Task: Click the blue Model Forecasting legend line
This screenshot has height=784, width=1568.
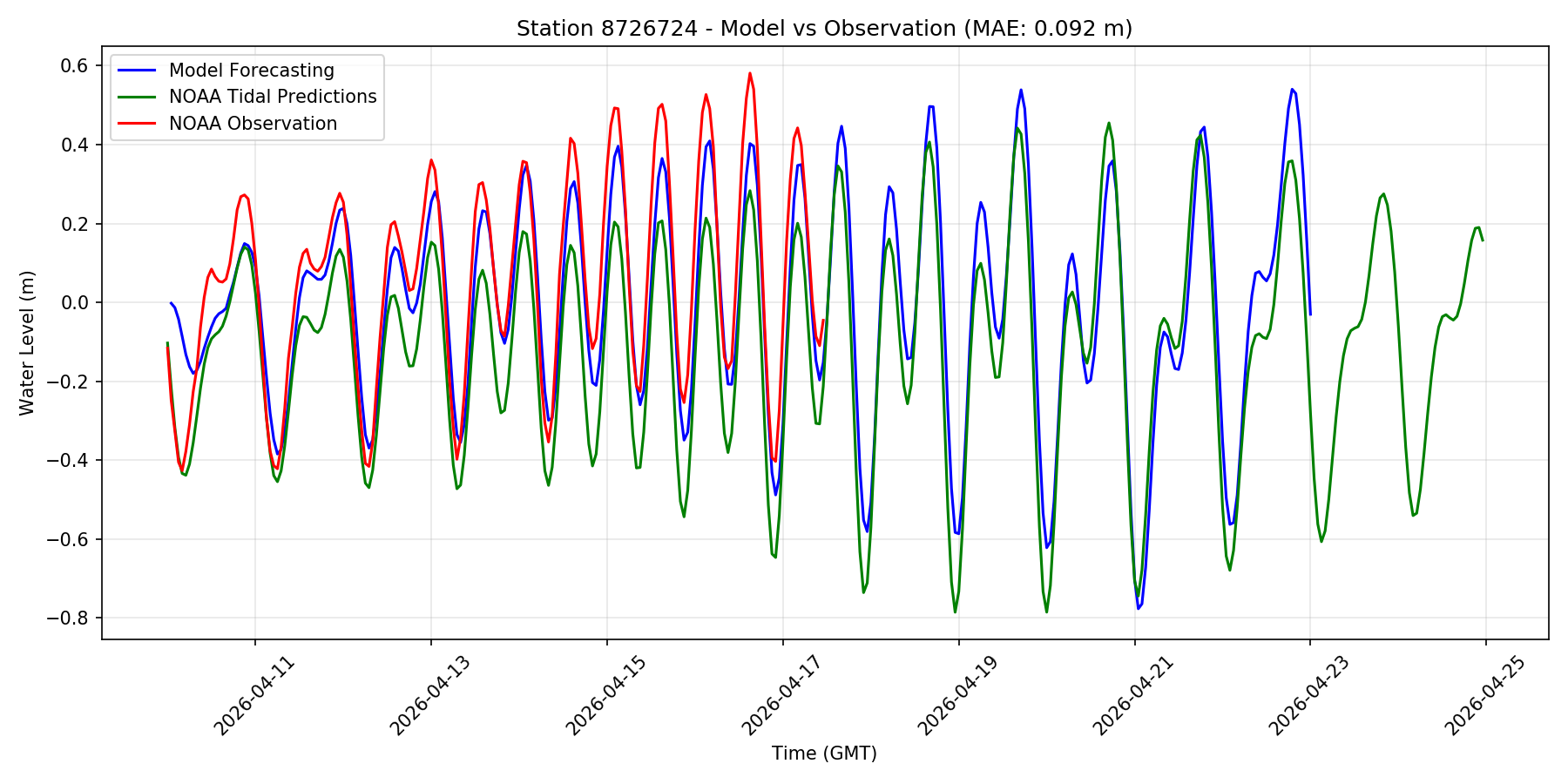Action: [139, 71]
